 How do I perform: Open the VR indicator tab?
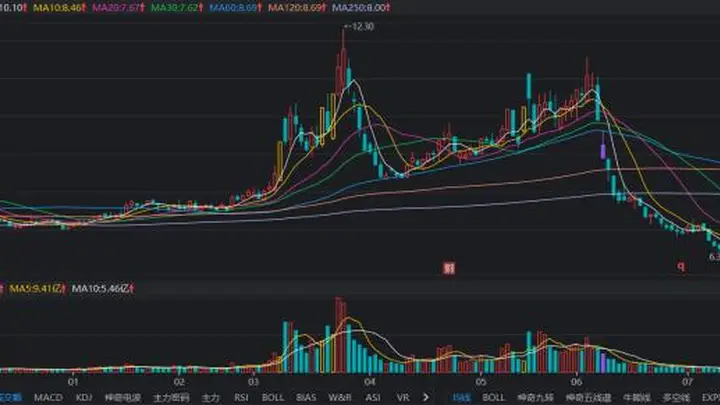pyautogui.click(x=403, y=397)
